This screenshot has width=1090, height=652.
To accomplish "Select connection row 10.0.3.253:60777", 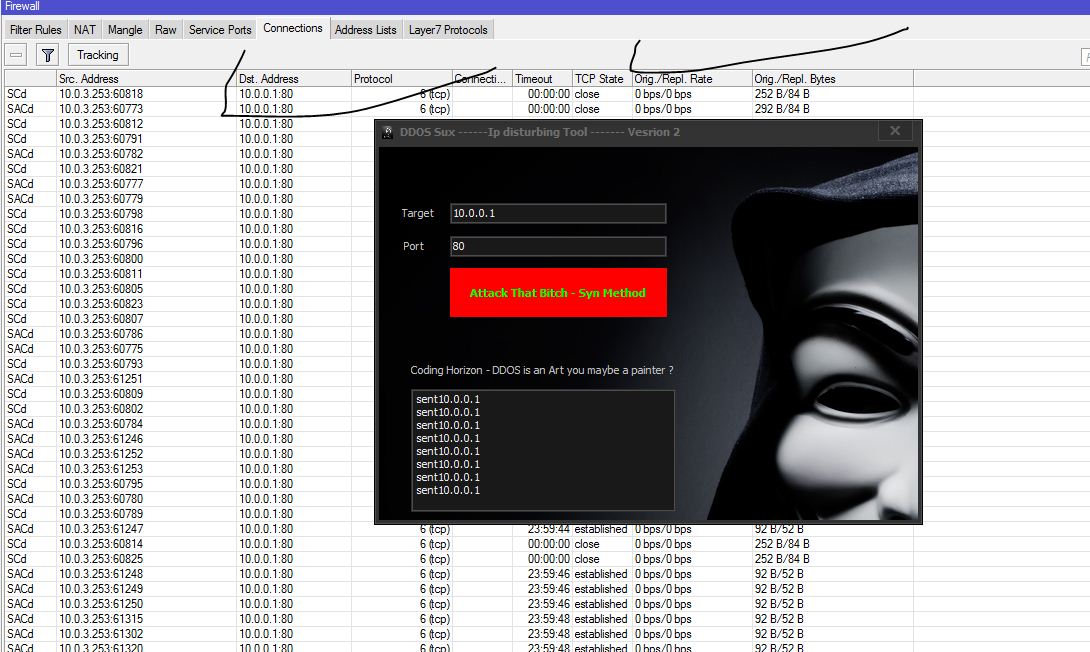I will tap(189, 184).
